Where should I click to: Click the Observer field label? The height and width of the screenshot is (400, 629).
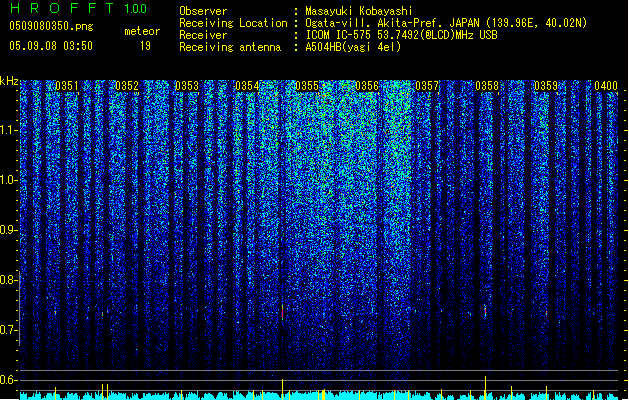(203, 11)
